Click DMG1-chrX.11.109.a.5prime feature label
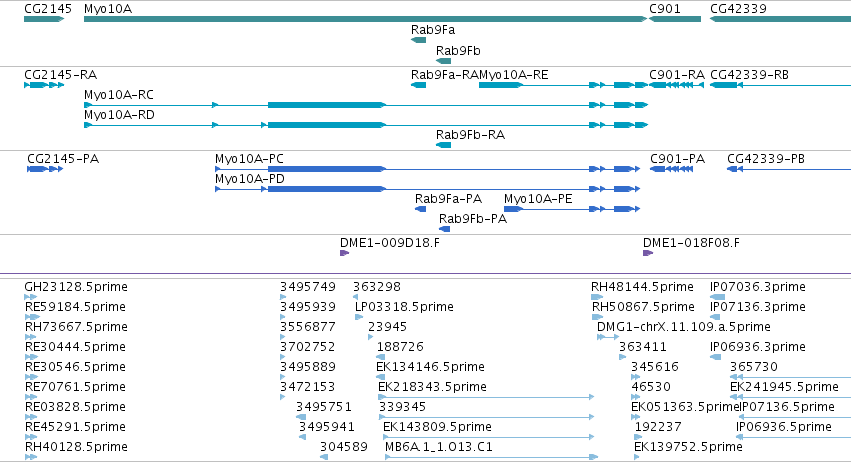 684,327
